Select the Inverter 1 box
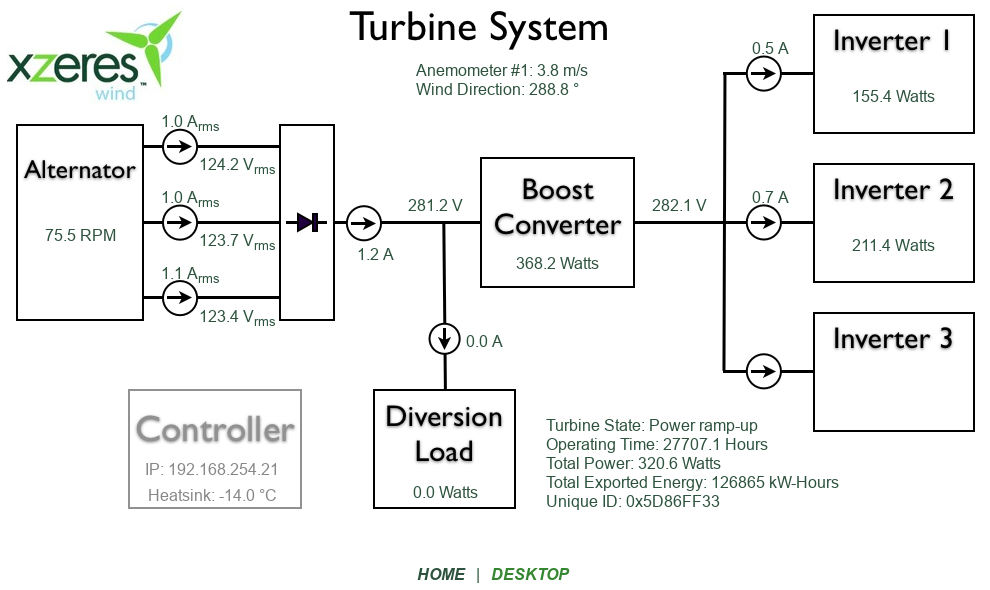Viewport: 990px width, 590px height. click(x=893, y=73)
